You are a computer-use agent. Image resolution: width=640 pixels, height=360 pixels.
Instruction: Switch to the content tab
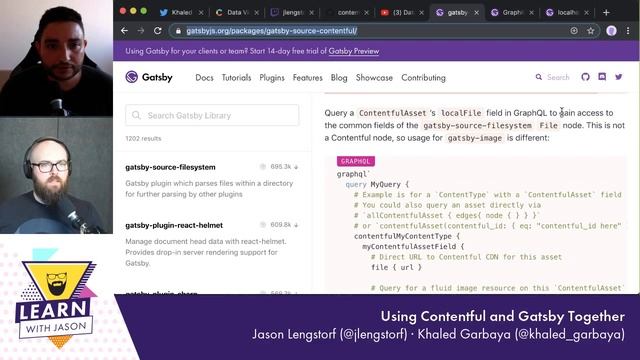pos(347,13)
